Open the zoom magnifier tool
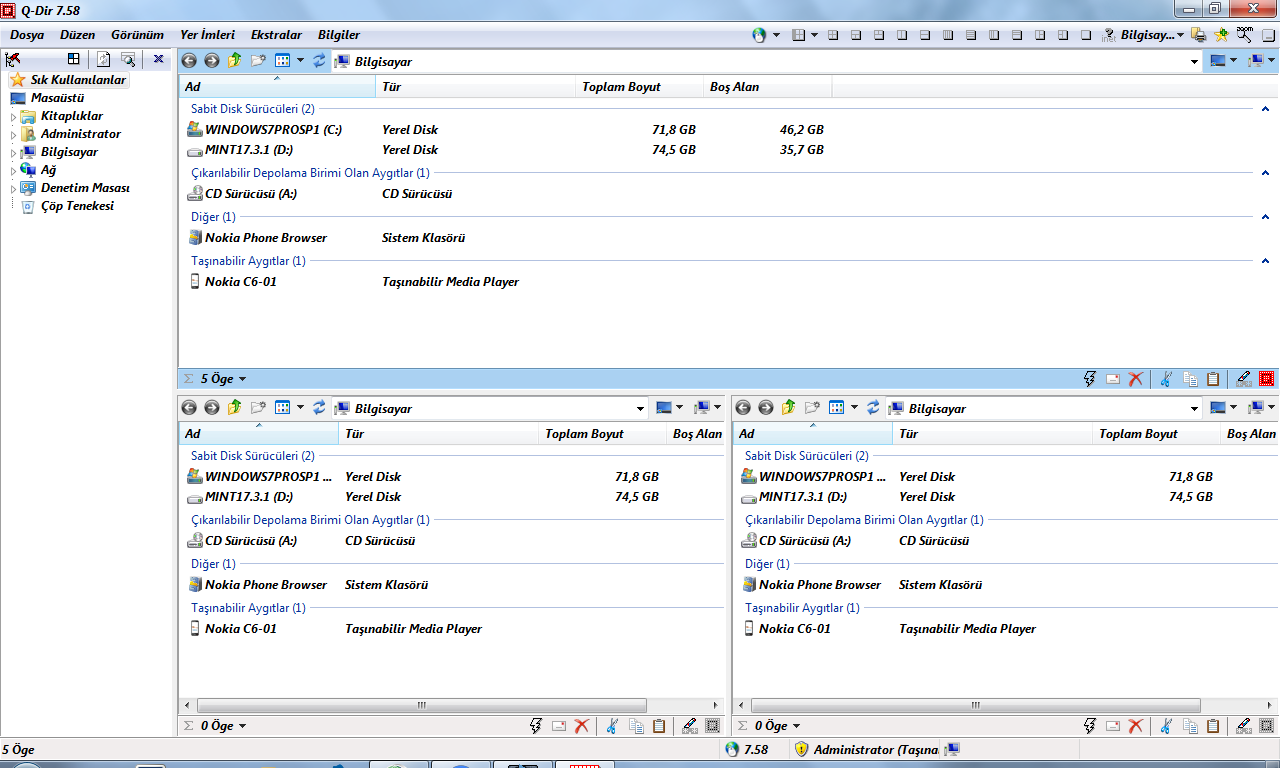 [x=1244, y=35]
